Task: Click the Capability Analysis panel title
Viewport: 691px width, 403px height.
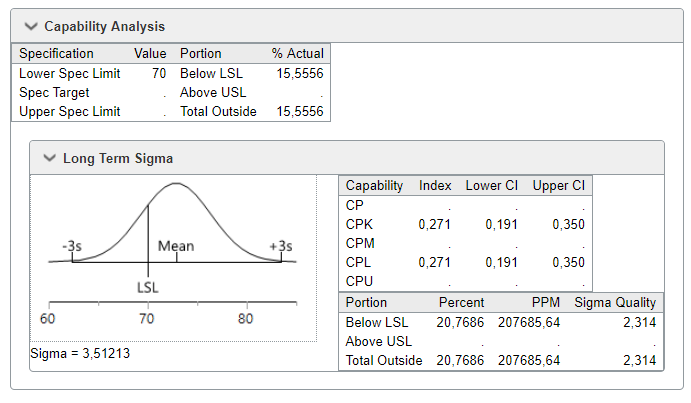Action: [104, 27]
